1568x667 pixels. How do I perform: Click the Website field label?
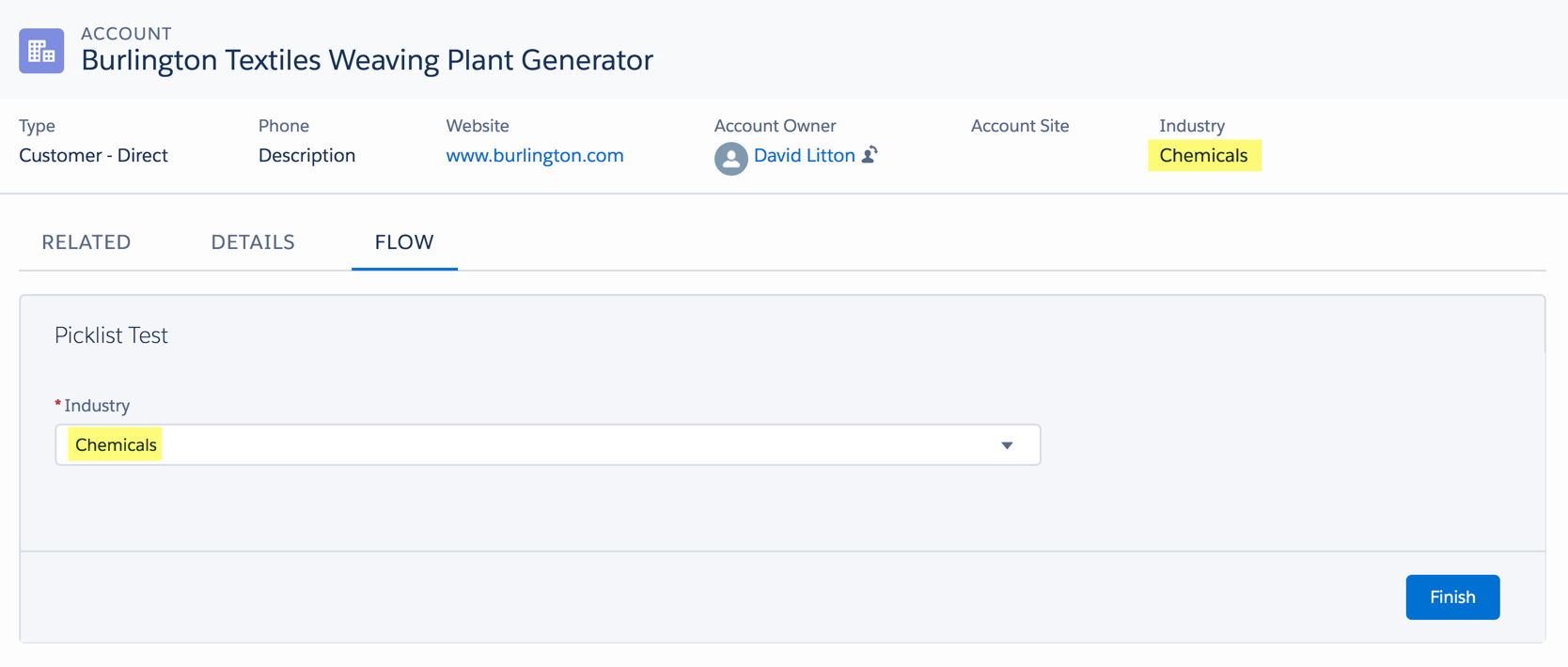478,126
